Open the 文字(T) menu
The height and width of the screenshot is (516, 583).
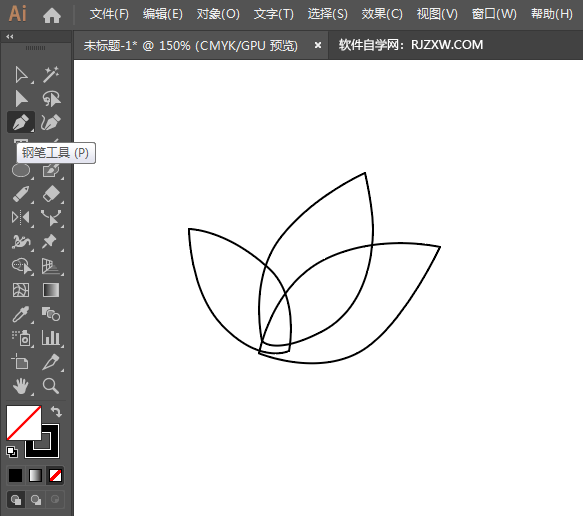(274, 14)
